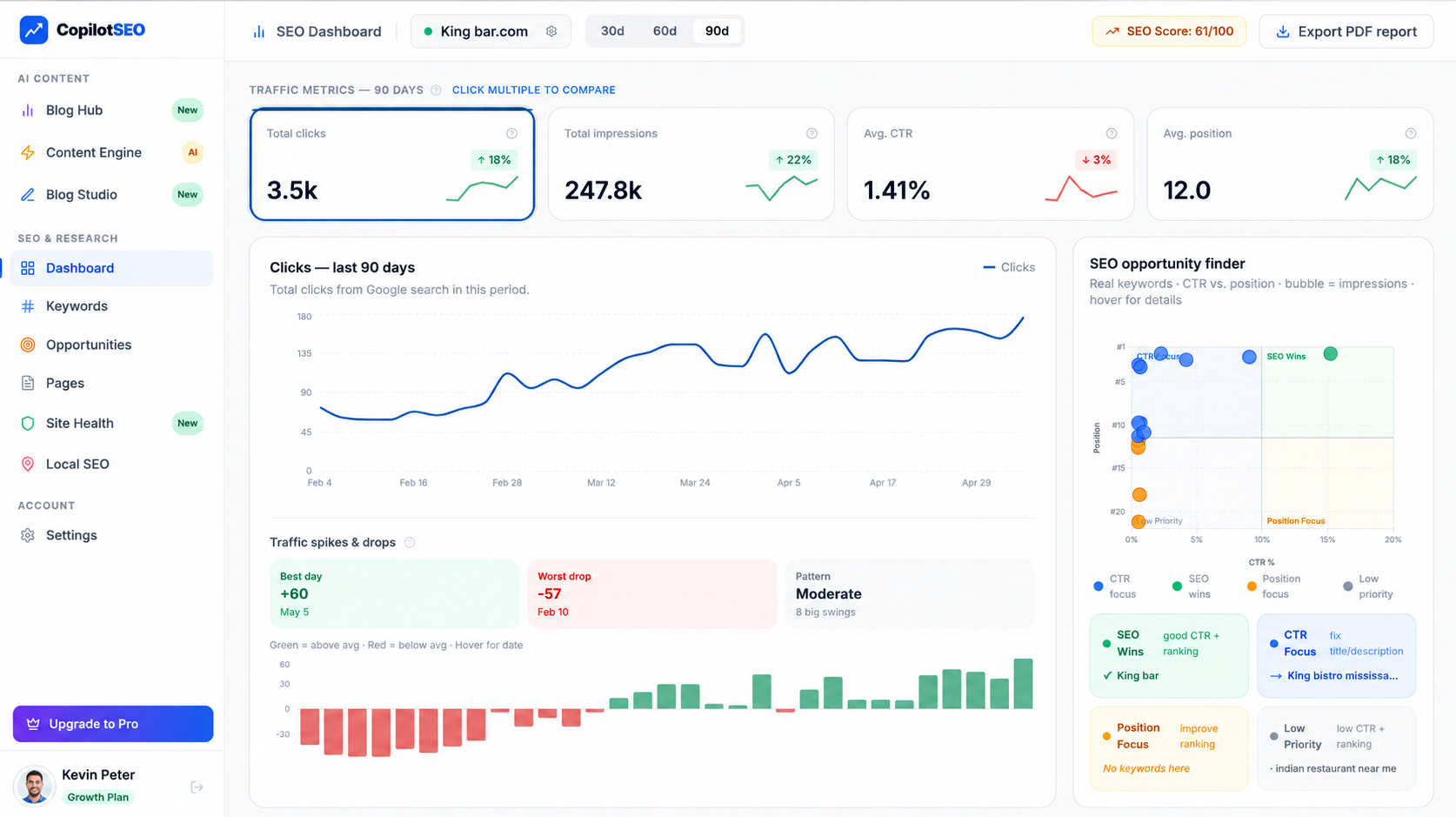This screenshot has width=1456, height=817.
Task: Click the crown icon on Upgrade to Pro
Action: click(x=33, y=724)
